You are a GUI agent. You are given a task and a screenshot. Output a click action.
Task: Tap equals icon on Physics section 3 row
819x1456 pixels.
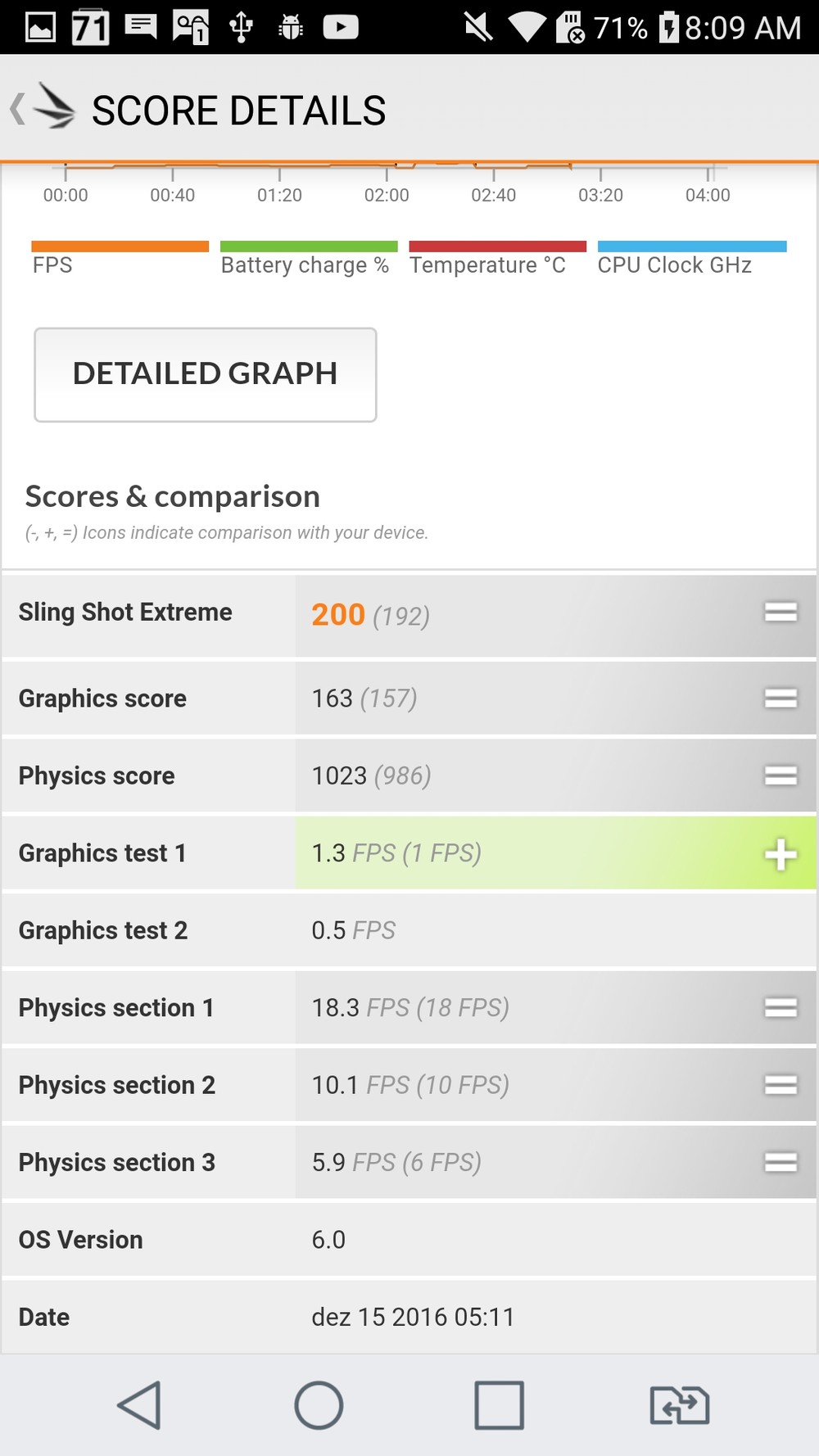(x=780, y=1162)
